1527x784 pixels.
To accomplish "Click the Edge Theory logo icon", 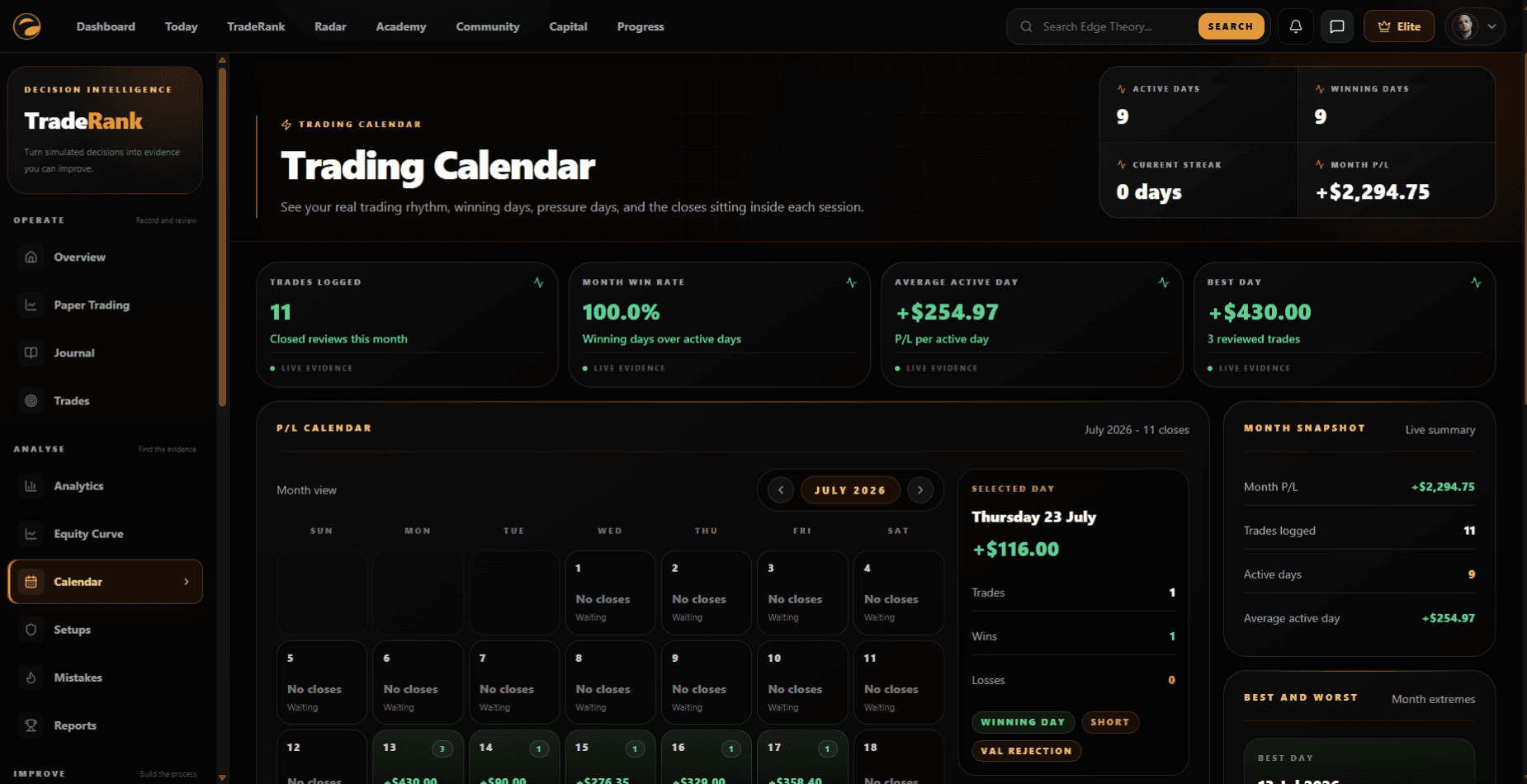I will (27, 26).
